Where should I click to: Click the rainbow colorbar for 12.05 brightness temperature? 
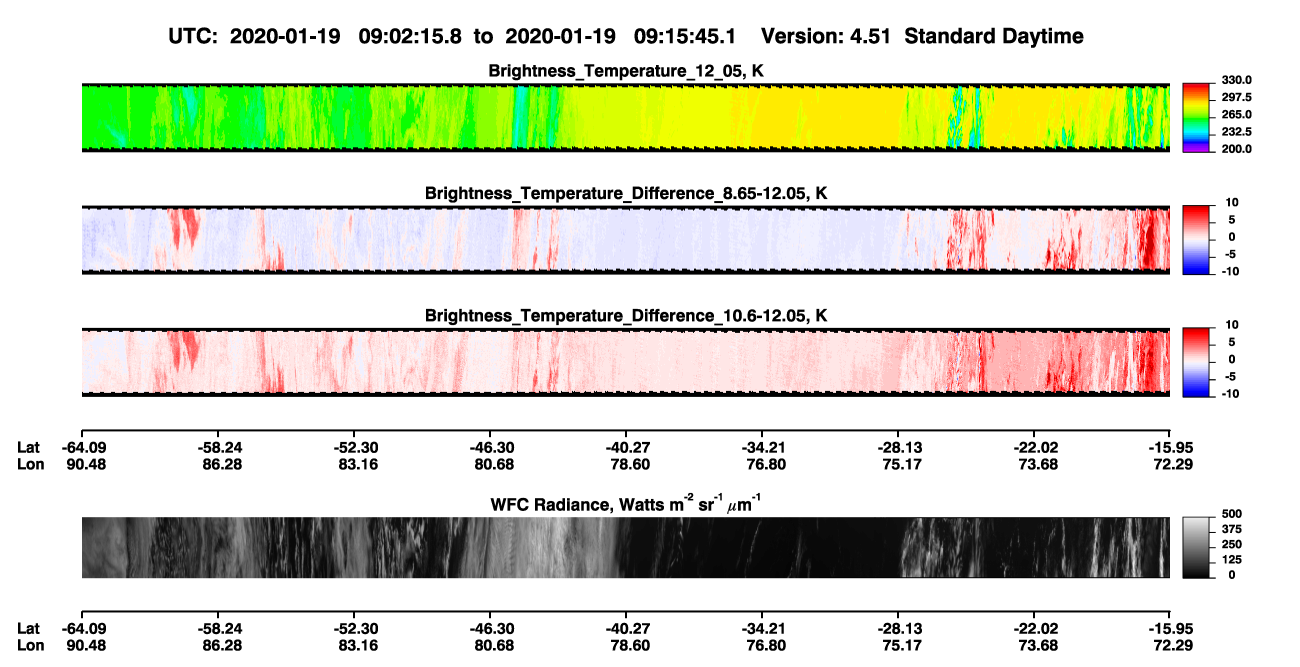pyautogui.click(x=1196, y=117)
